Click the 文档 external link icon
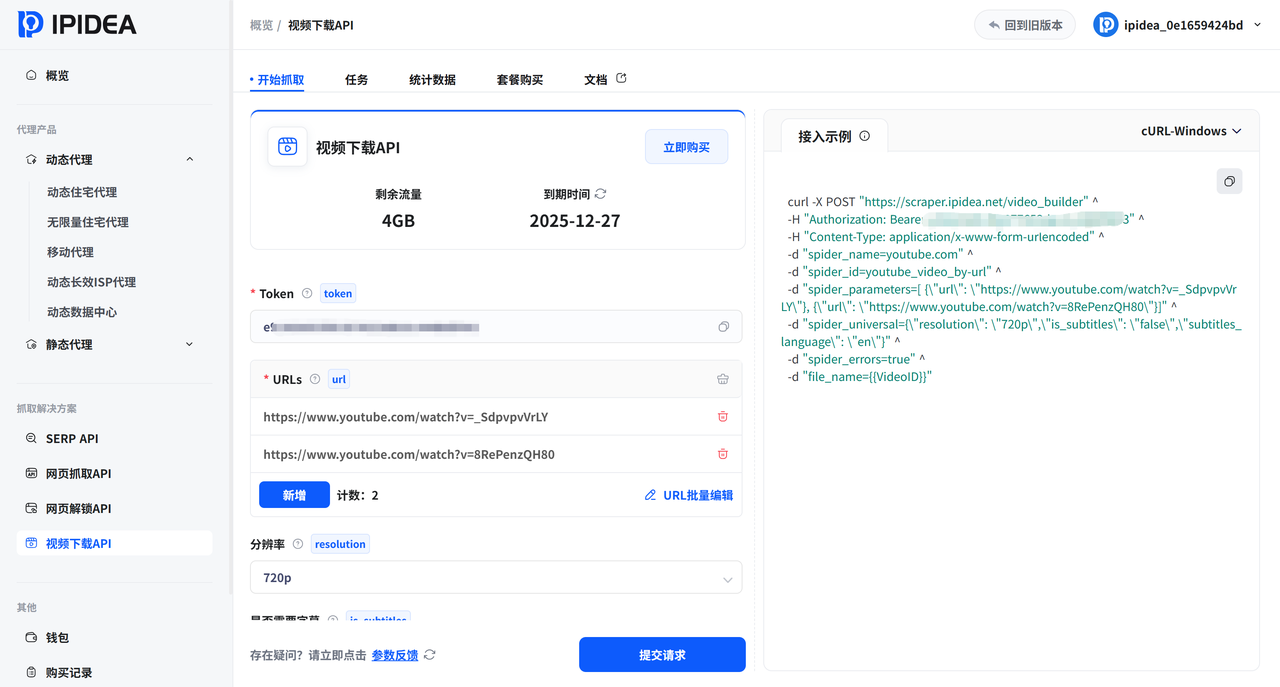The height and width of the screenshot is (687, 1280). tap(621, 78)
